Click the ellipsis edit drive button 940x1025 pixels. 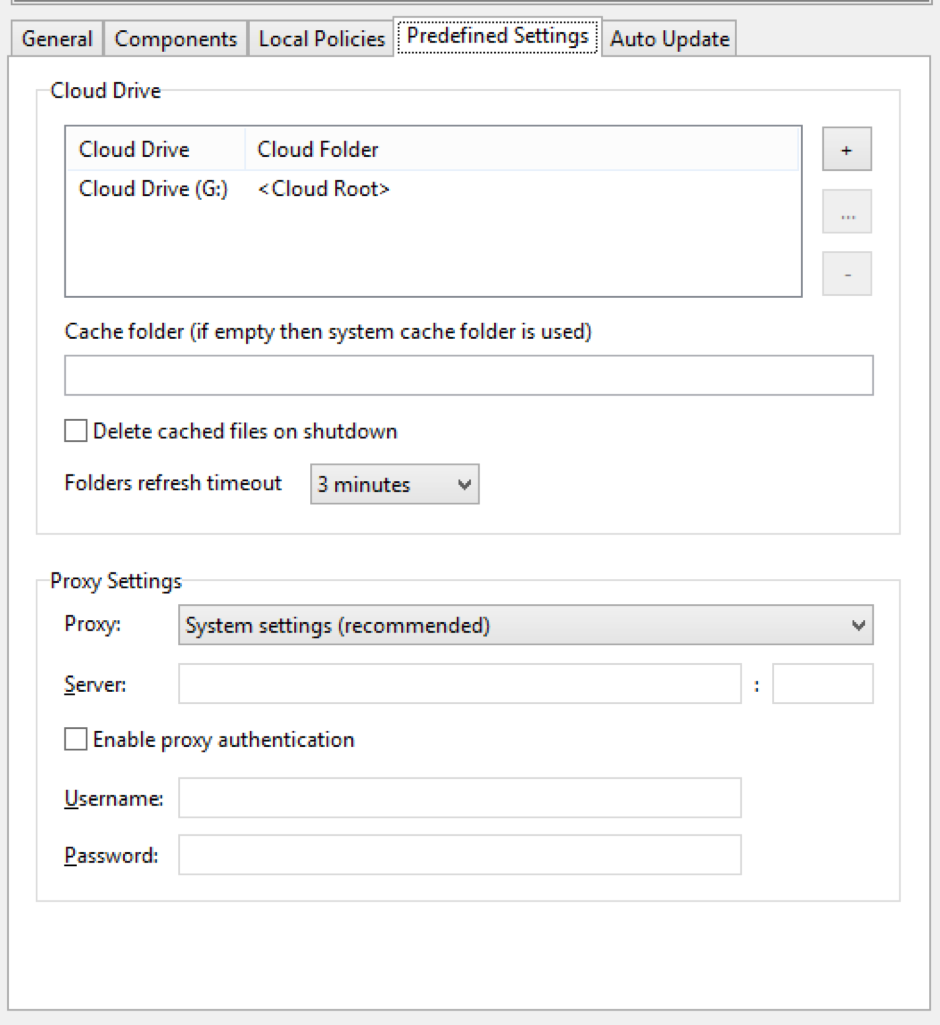[846, 212]
